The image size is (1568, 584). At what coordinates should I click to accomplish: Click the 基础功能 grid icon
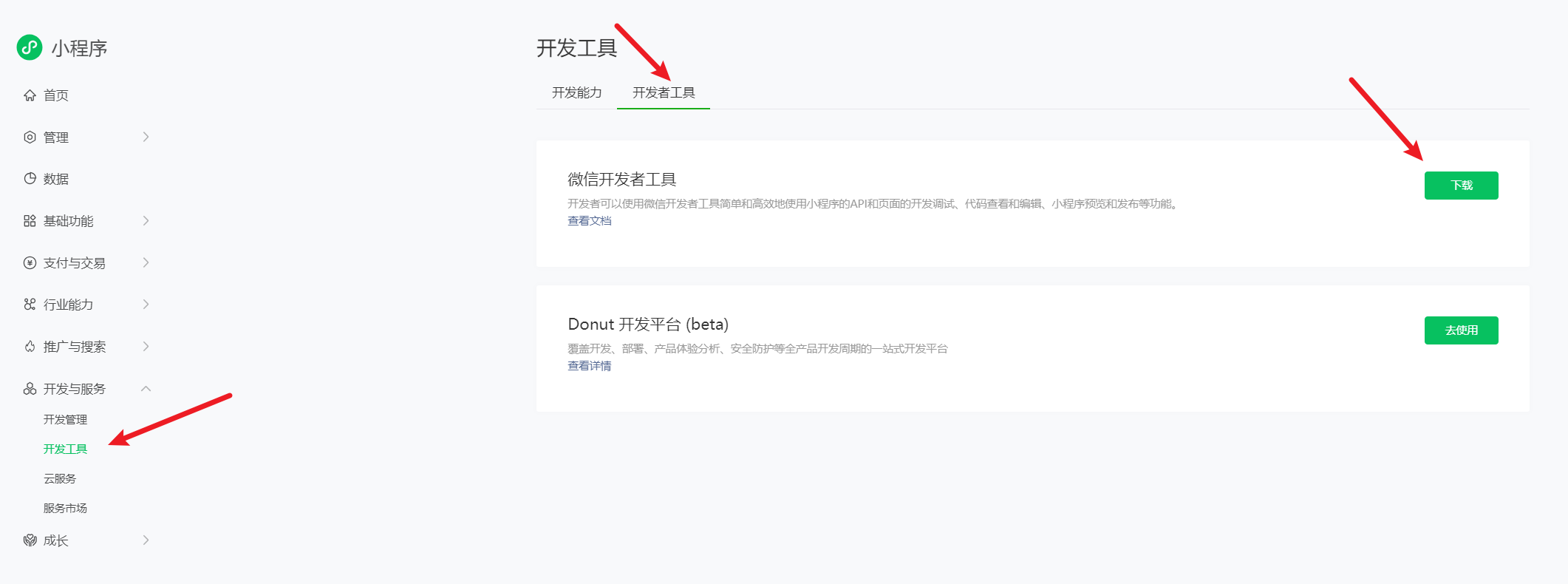[x=30, y=220]
